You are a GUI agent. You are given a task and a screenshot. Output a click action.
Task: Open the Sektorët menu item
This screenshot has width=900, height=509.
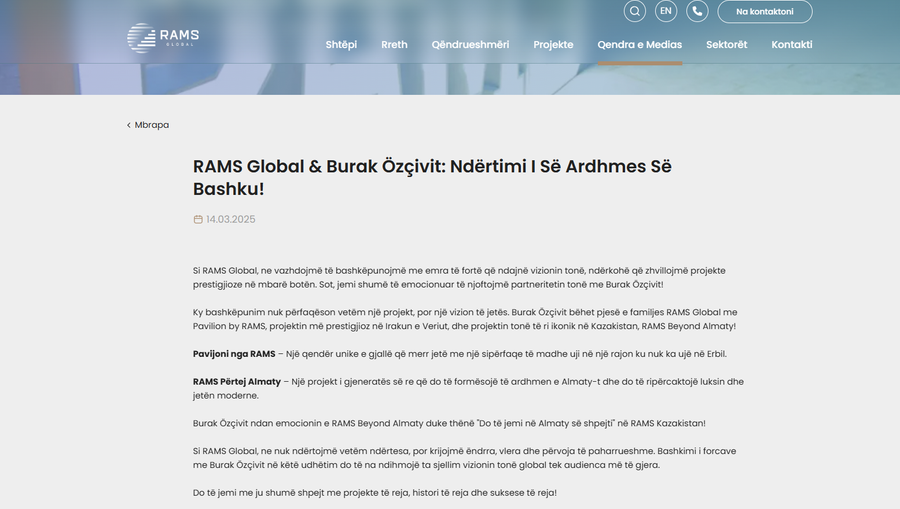727,45
